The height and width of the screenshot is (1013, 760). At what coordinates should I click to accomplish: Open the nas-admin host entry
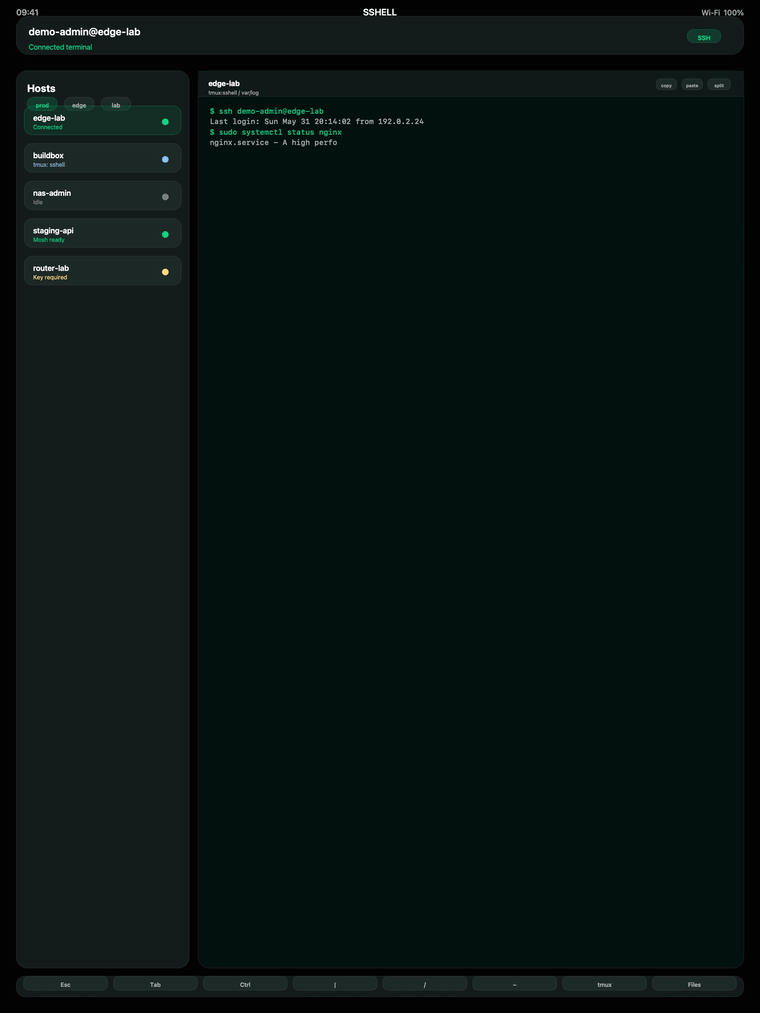pos(103,196)
